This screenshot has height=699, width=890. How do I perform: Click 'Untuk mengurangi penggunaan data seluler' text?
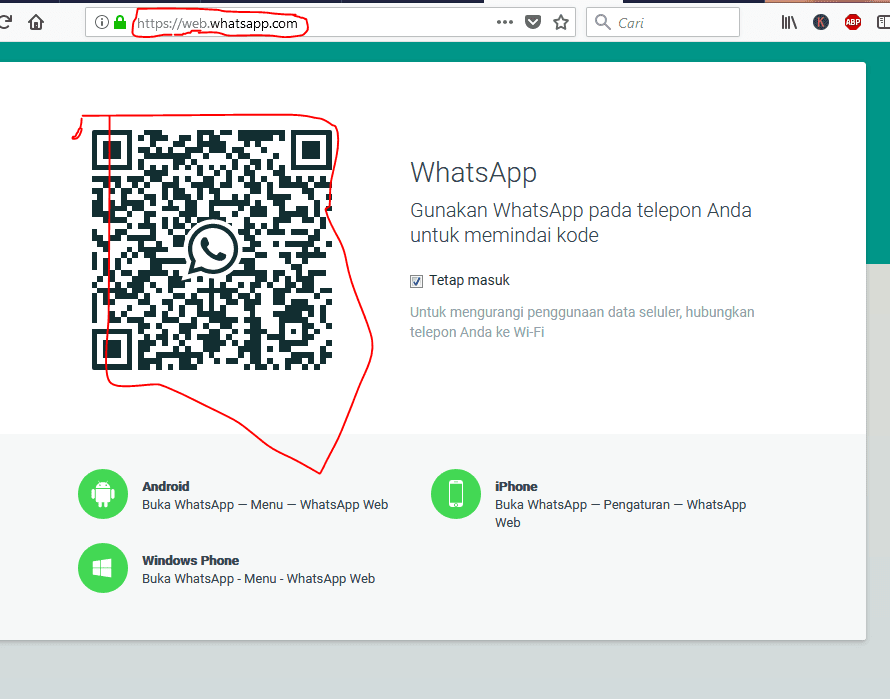[545, 312]
